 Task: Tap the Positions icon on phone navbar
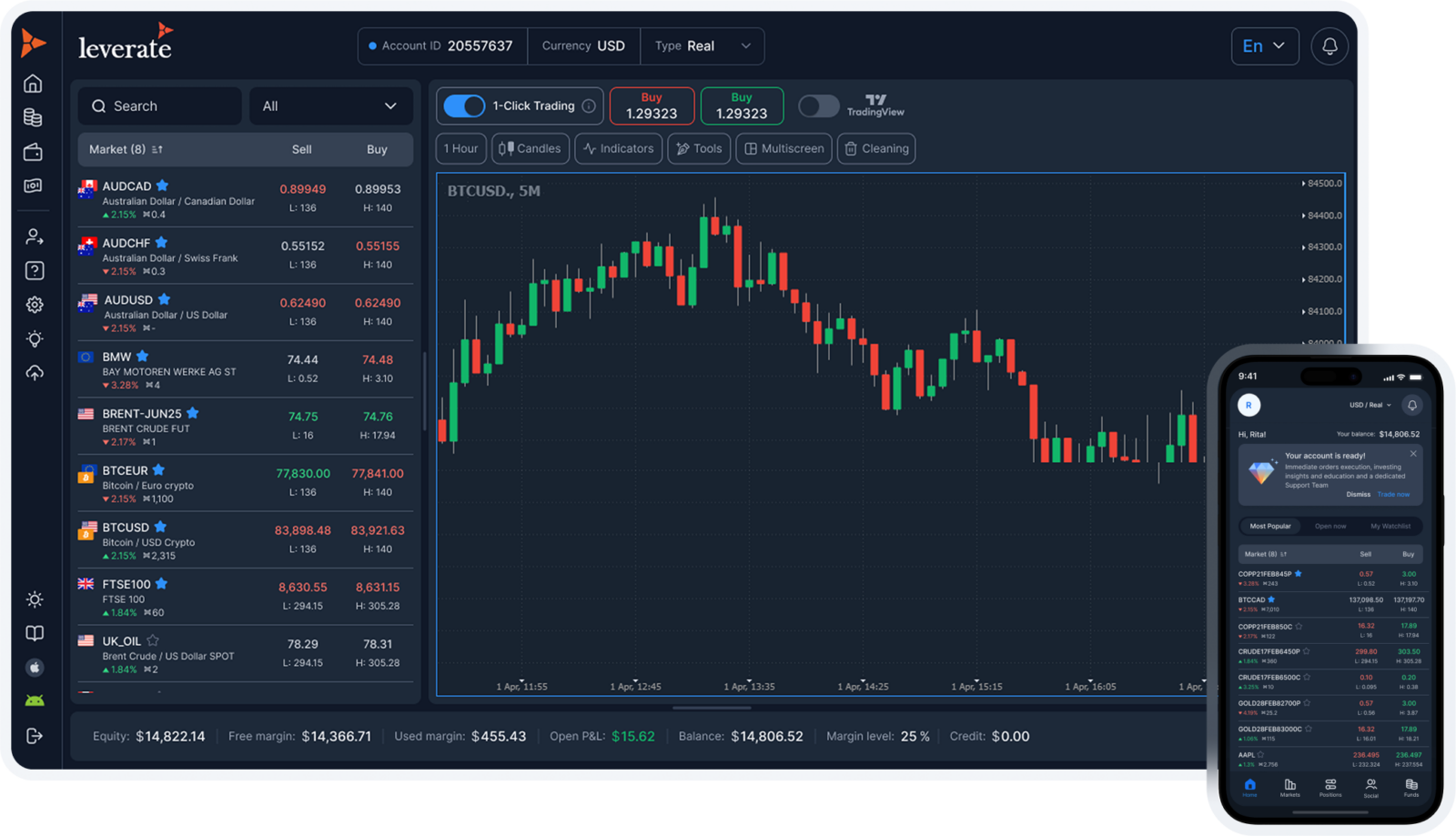coord(1330,788)
